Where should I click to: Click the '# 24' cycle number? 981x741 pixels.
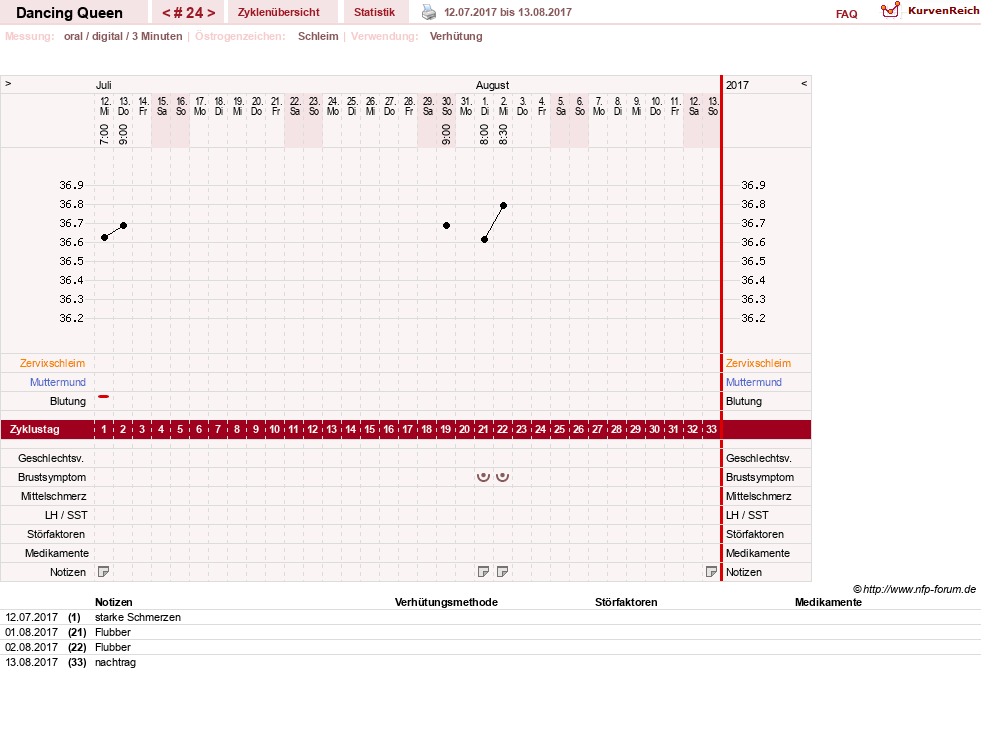pyautogui.click(x=189, y=13)
